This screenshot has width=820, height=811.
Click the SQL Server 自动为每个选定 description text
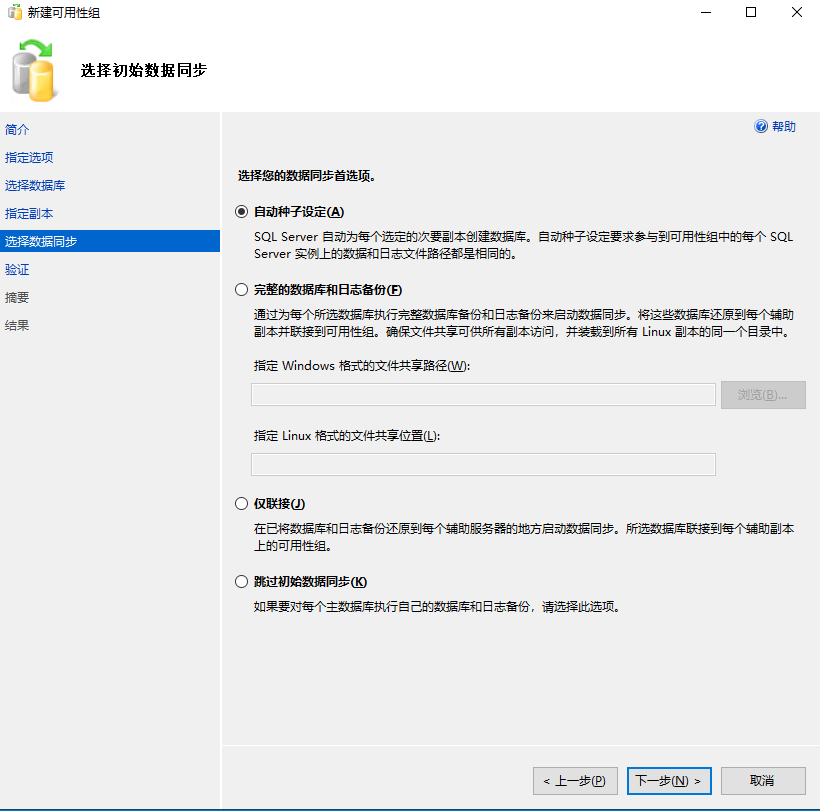point(523,245)
